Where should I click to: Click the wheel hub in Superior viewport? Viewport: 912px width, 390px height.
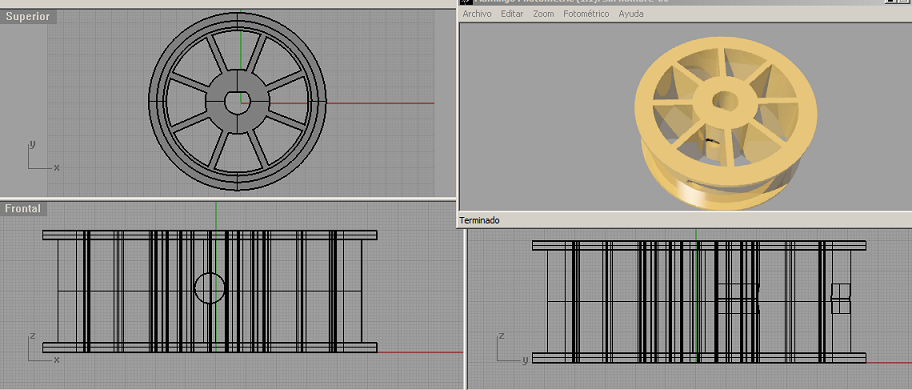pyautogui.click(x=238, y=101)
